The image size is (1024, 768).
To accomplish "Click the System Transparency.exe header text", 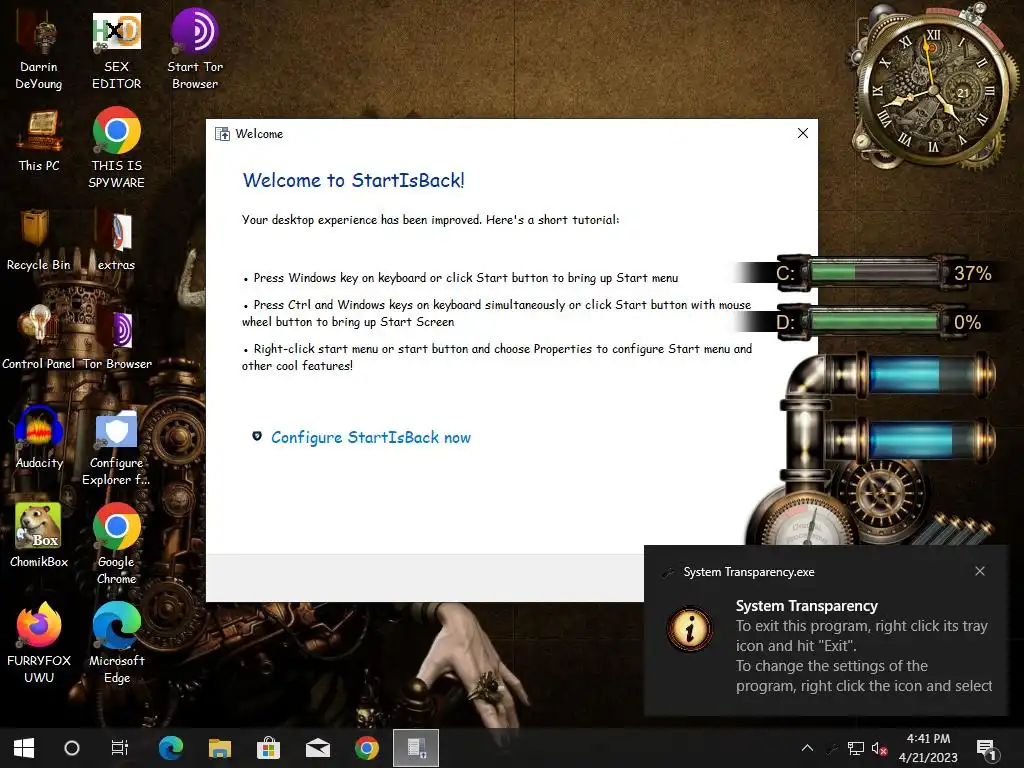I will coord(748,572).
